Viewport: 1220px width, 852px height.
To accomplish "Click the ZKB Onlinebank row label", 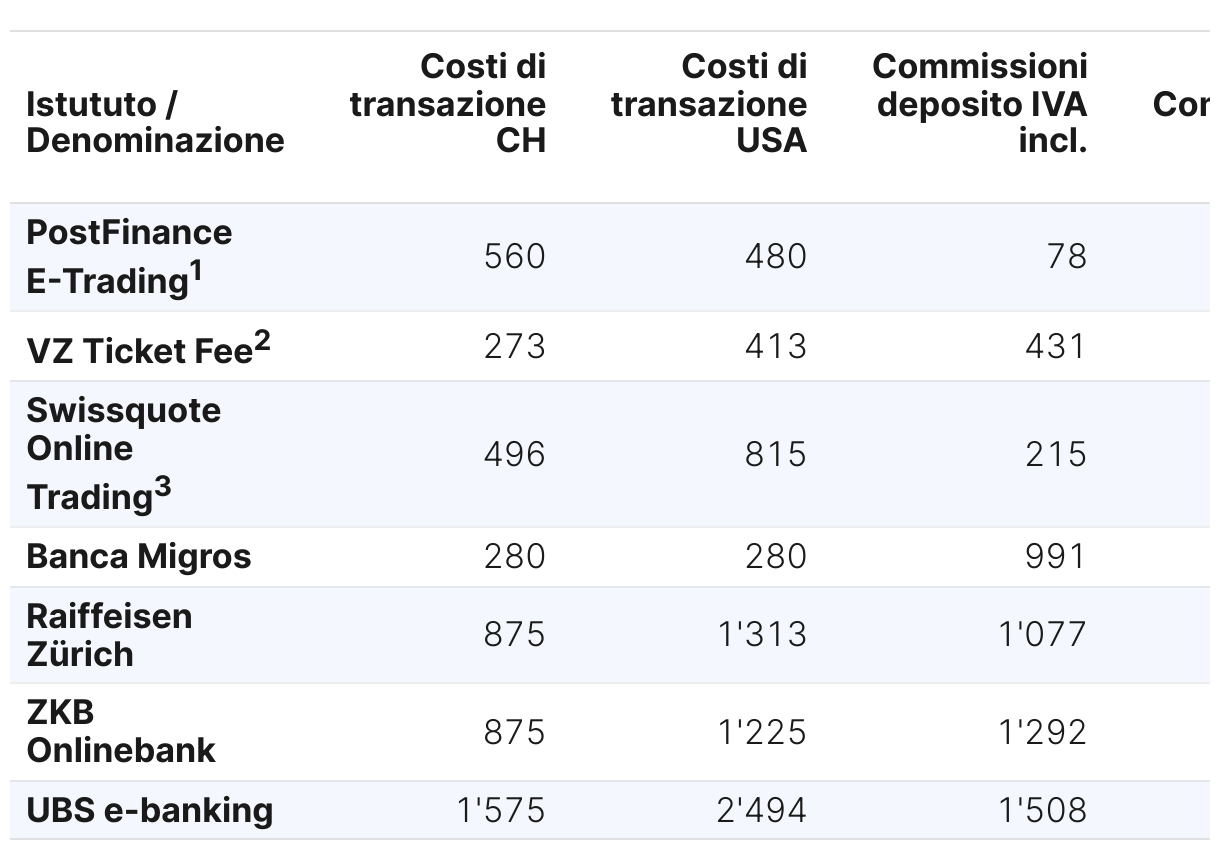I will [x=121, y=731].
